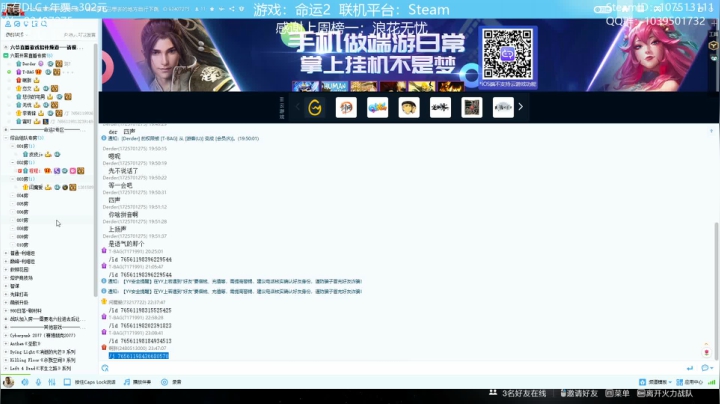The width and height of the screenshot is (720, 404).
Task: Expand the Left 4 Dead channel group
Action: (x=6, y=369)
